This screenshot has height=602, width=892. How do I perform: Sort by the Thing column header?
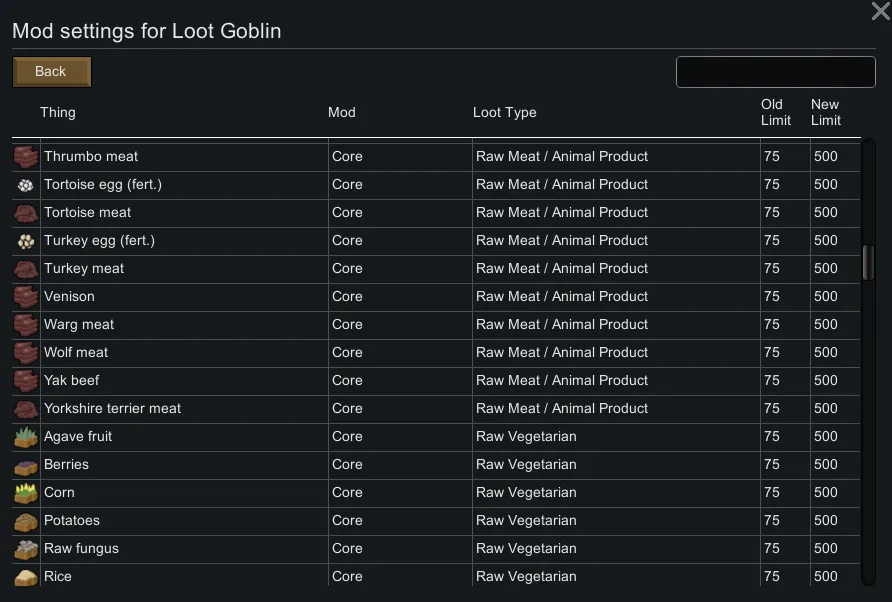pyautogui.click(x=58, y=112)
